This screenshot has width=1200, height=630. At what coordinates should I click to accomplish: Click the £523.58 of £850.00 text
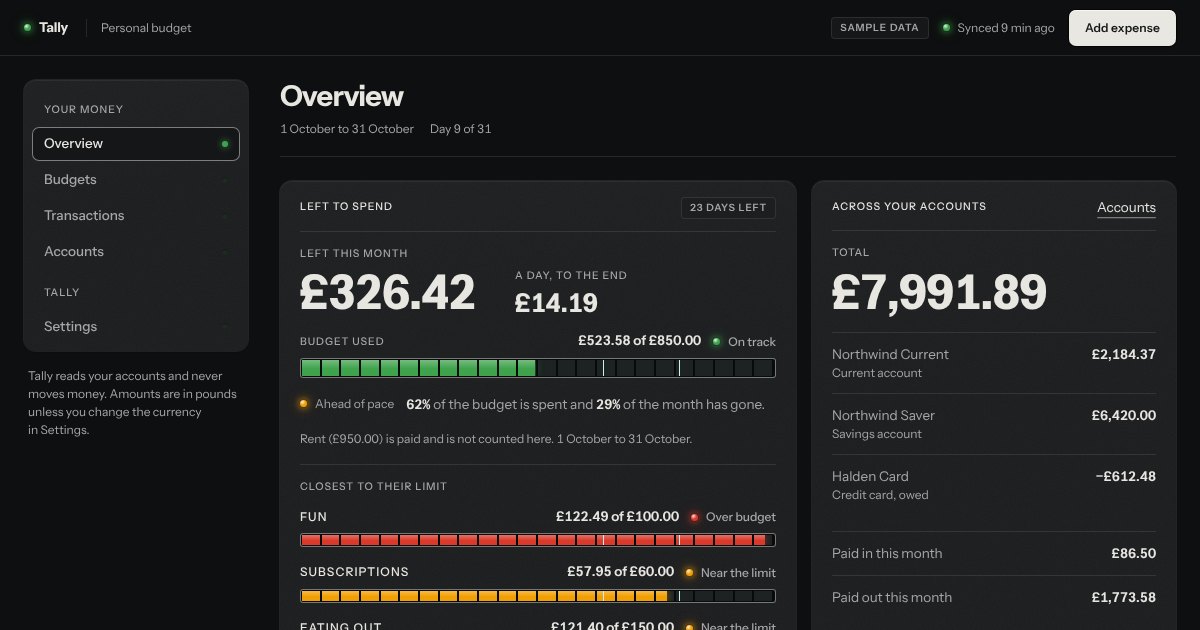(x=640, y=341)
